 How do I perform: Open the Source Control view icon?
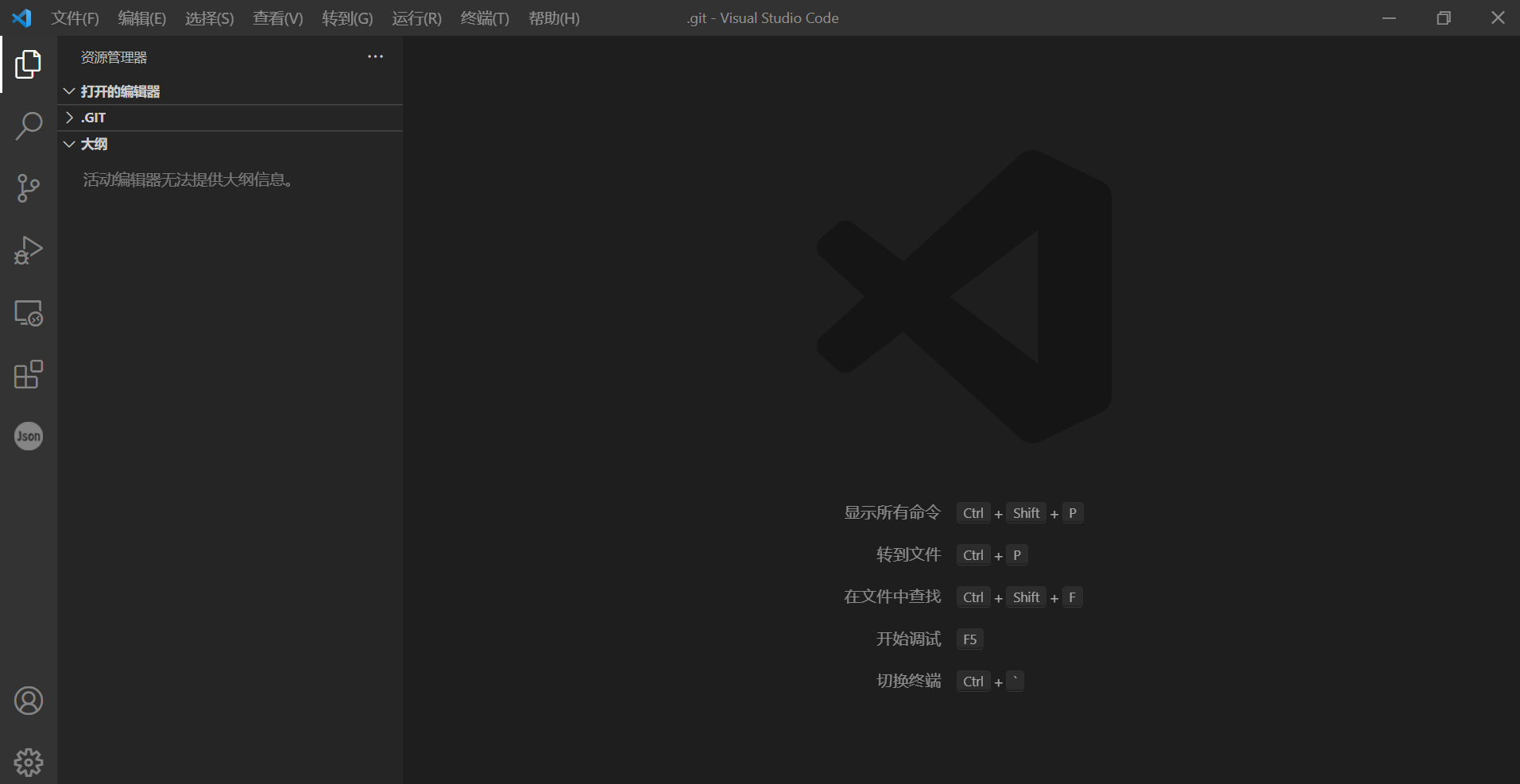click(x=29, y=188)
